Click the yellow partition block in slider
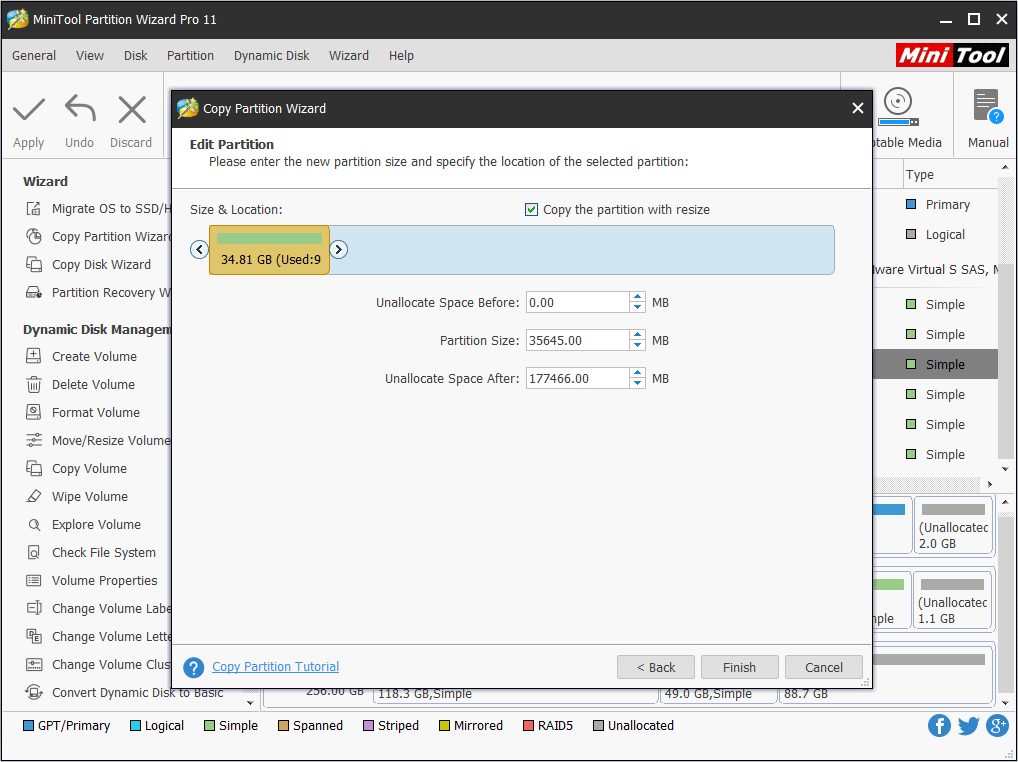 [269, 250]
